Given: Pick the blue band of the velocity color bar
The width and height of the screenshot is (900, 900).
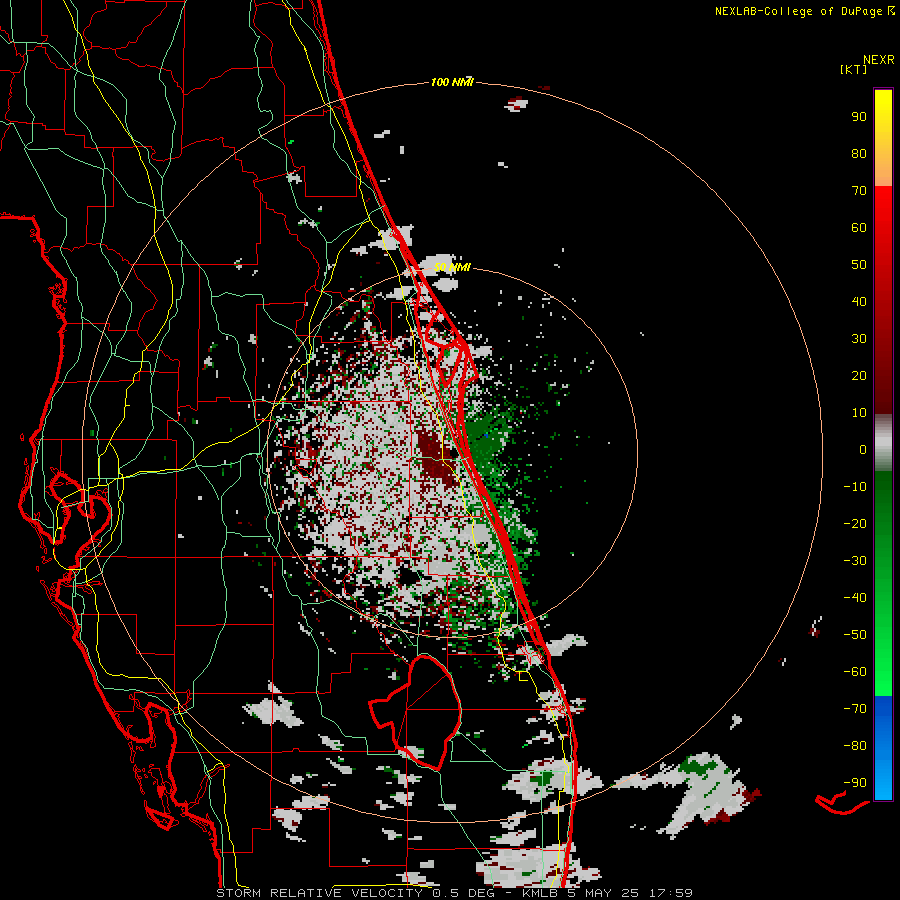Looking at the screenshot, I should pos(883,748).
